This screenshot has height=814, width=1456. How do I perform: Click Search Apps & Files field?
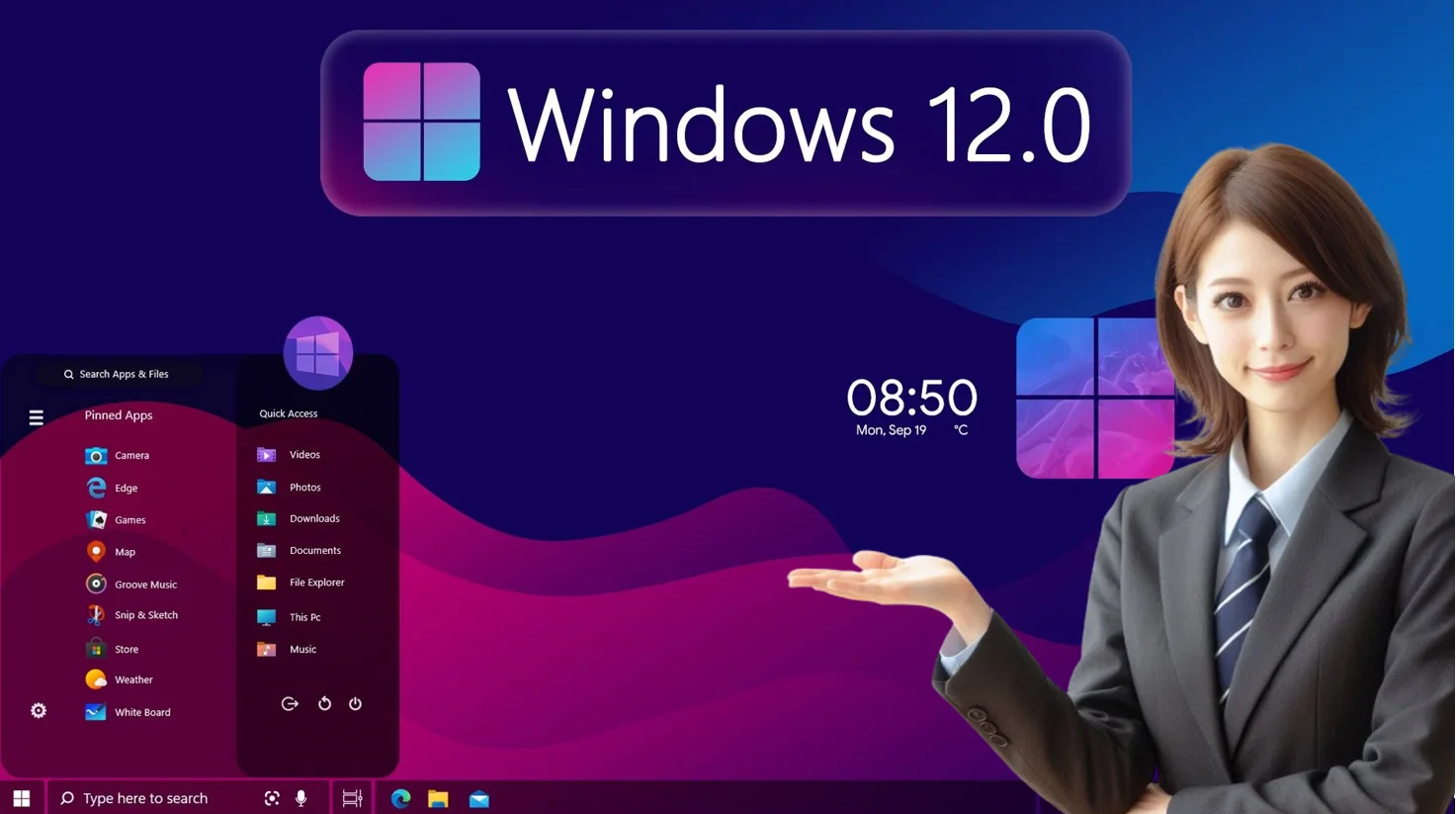tap(119, 374)
